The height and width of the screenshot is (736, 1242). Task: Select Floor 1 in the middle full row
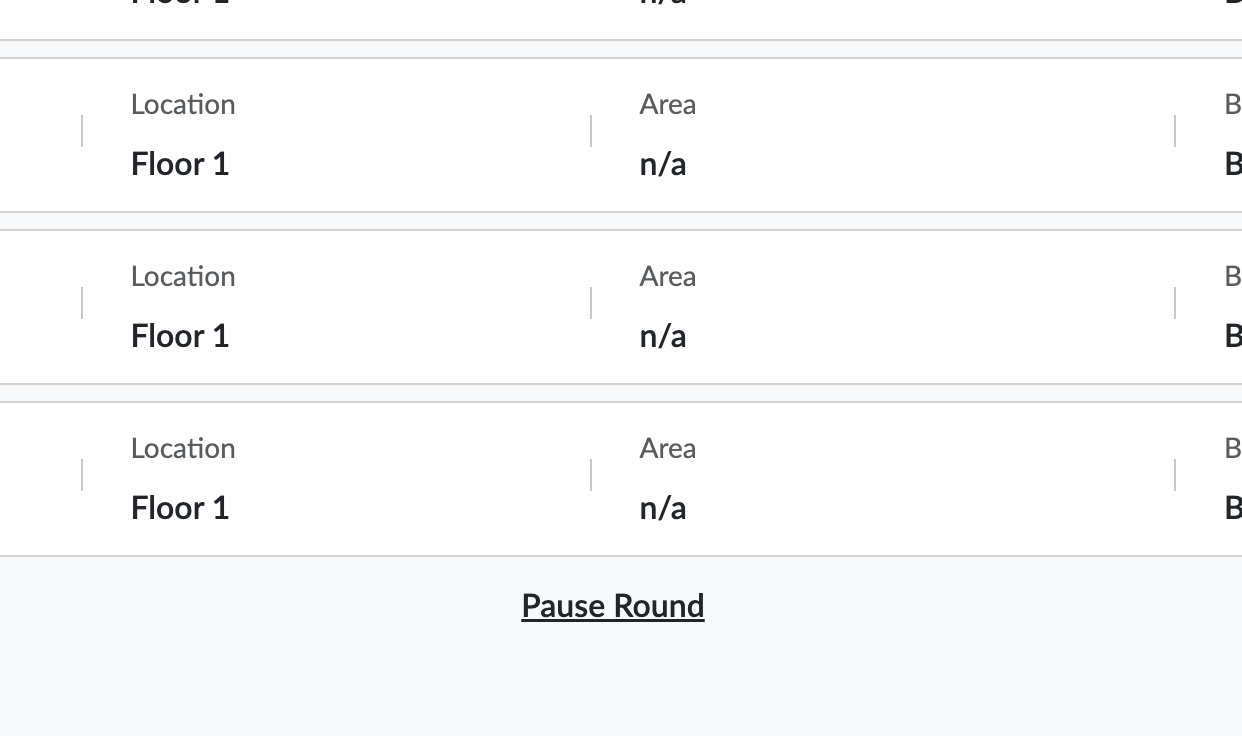[x=180, y=336]
